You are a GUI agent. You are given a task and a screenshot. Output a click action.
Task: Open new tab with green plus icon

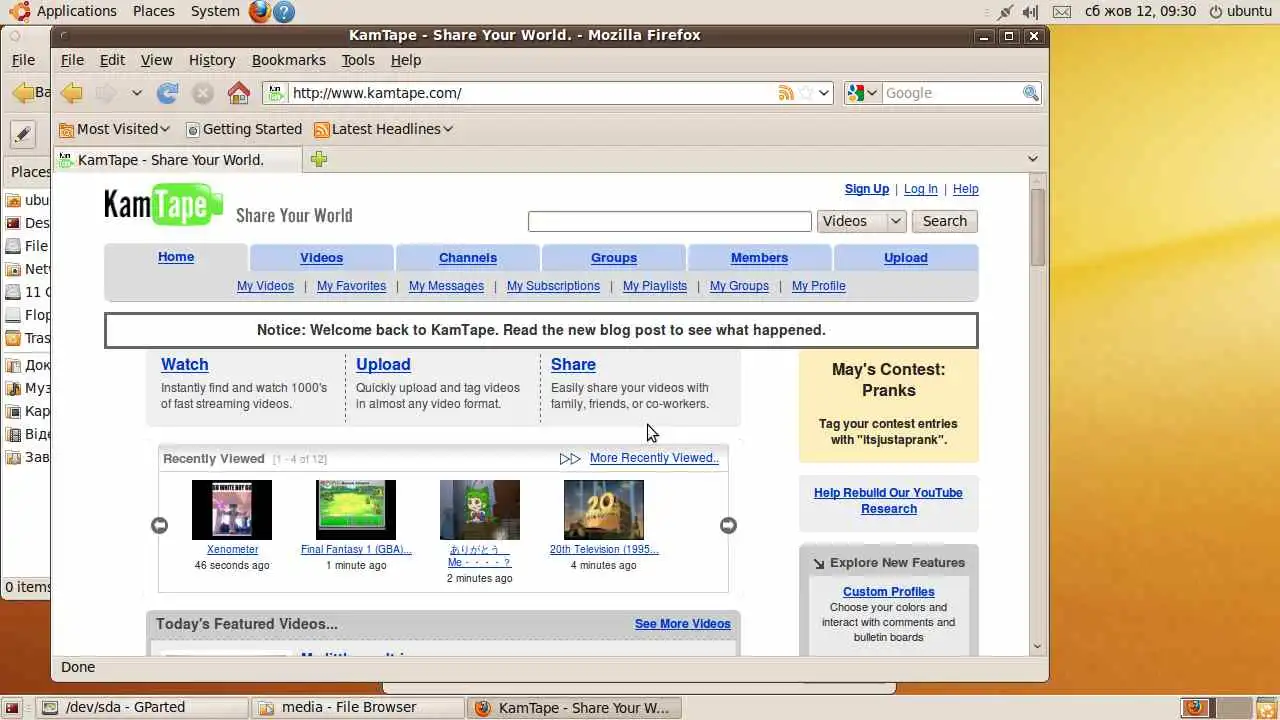(319, 159)
